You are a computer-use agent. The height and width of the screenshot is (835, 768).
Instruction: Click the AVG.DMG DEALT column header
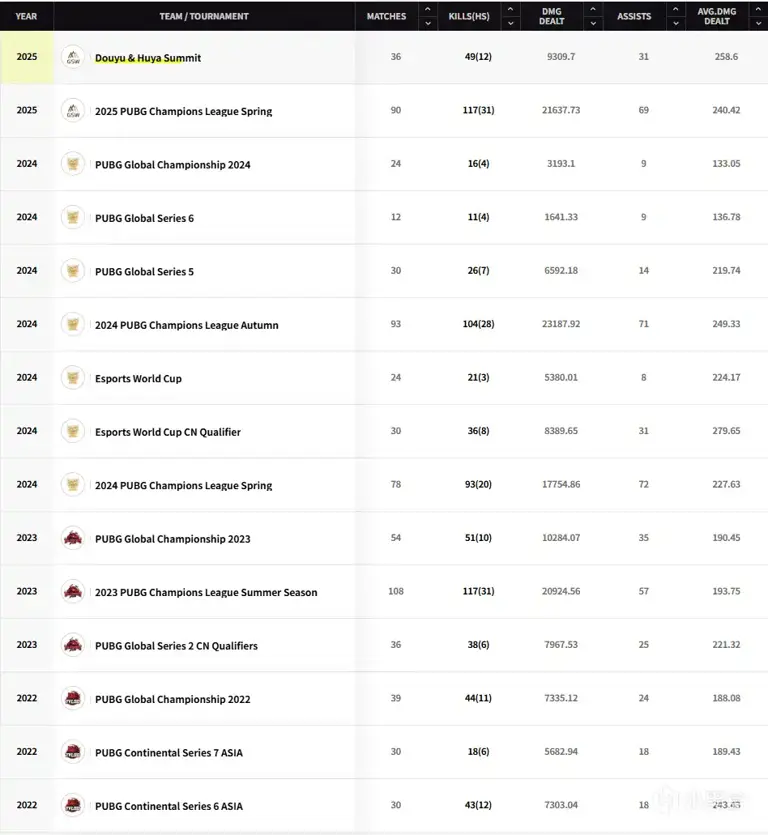tap(716, 16)
